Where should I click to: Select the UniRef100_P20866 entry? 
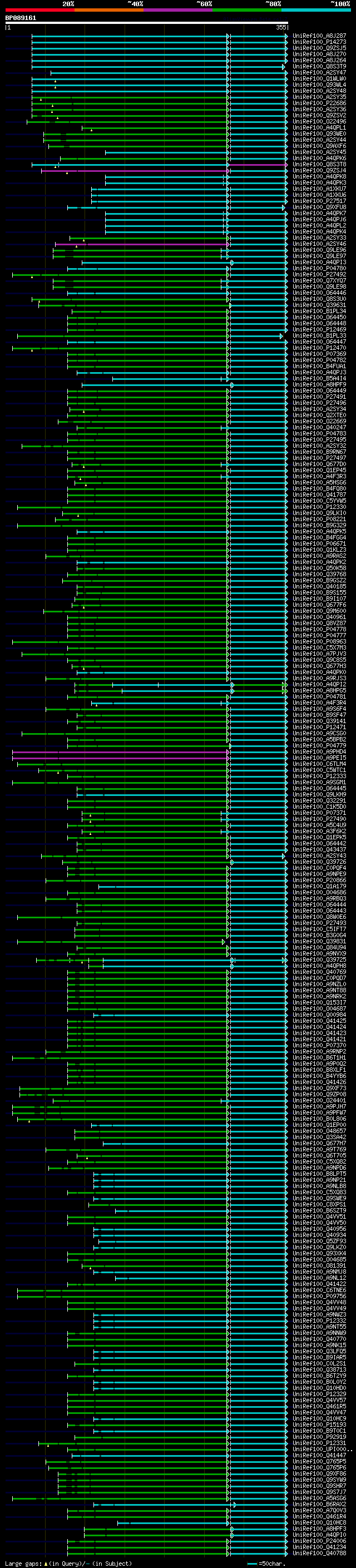pyautogui.click(x=319, y=880)
